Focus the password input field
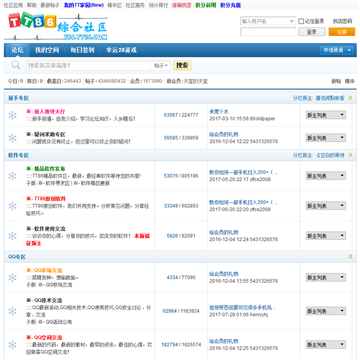The image size is (360, 360). click(x=268, y=32)
